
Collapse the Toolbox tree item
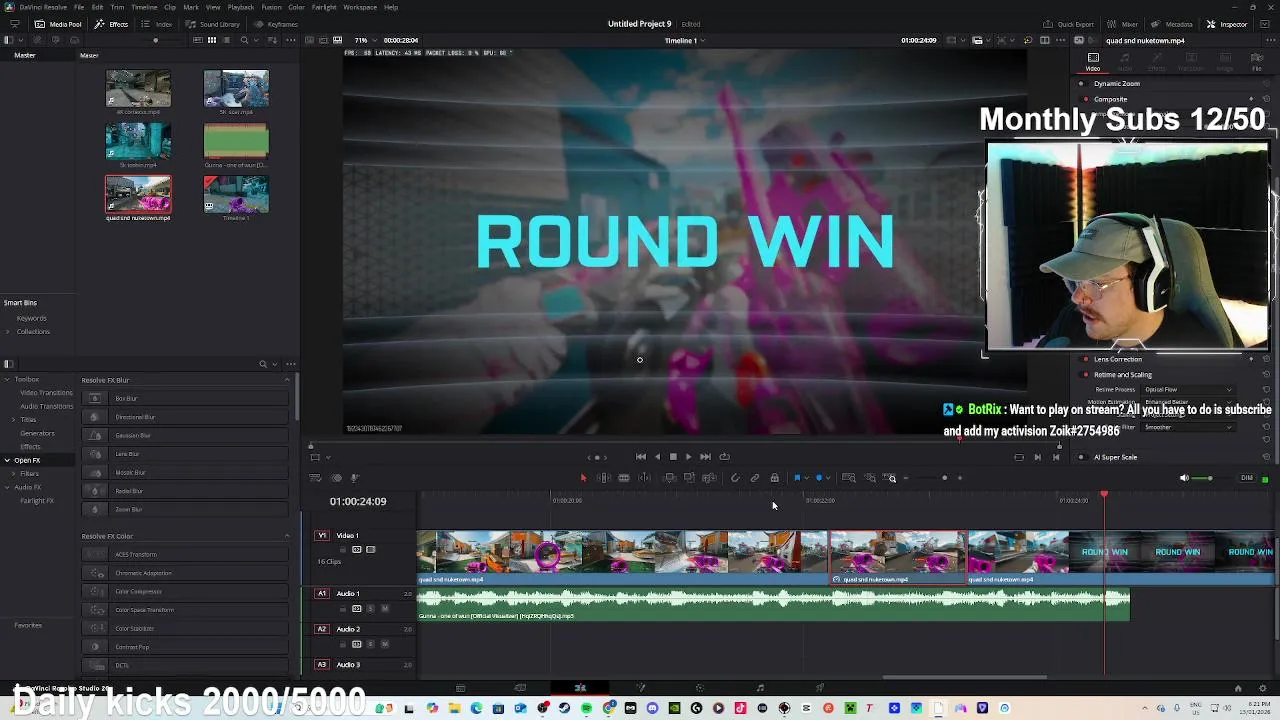[x=7, y=380]
